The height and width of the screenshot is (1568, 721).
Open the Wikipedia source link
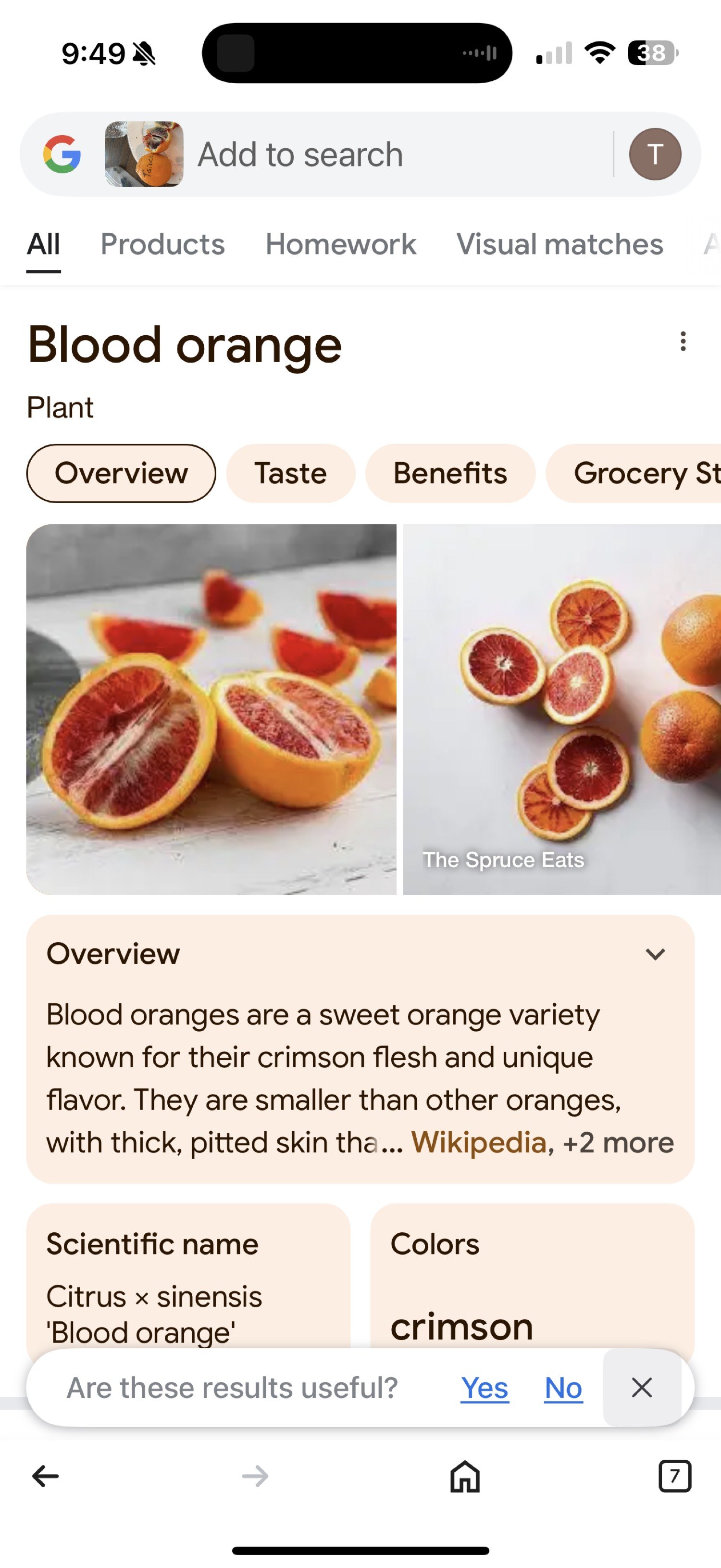479,1142
